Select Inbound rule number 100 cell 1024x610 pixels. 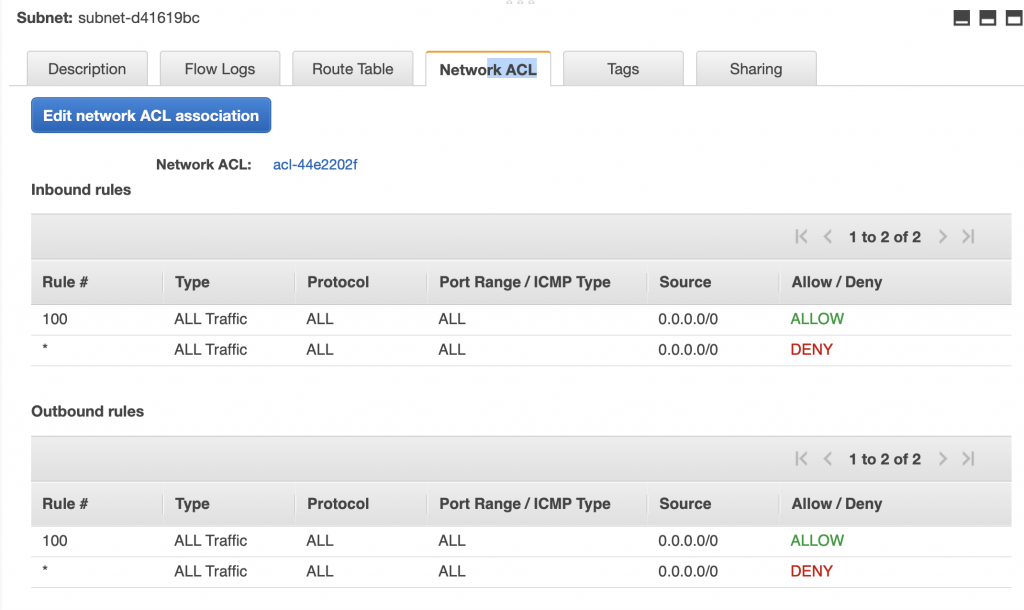(x=55, y=319)
